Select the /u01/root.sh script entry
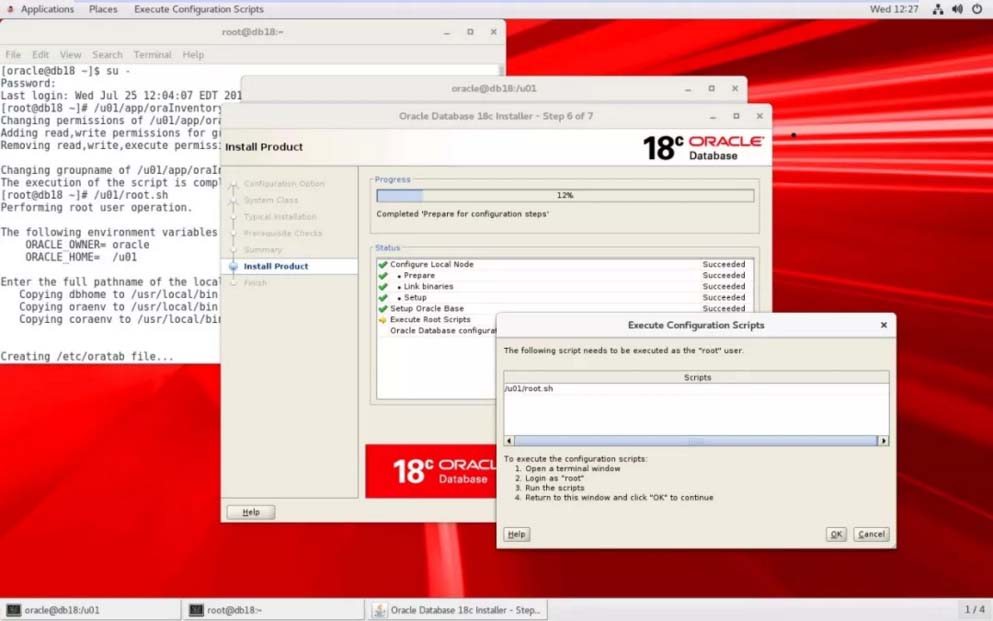Screen dimensions: 993x621 coord(530,388)
